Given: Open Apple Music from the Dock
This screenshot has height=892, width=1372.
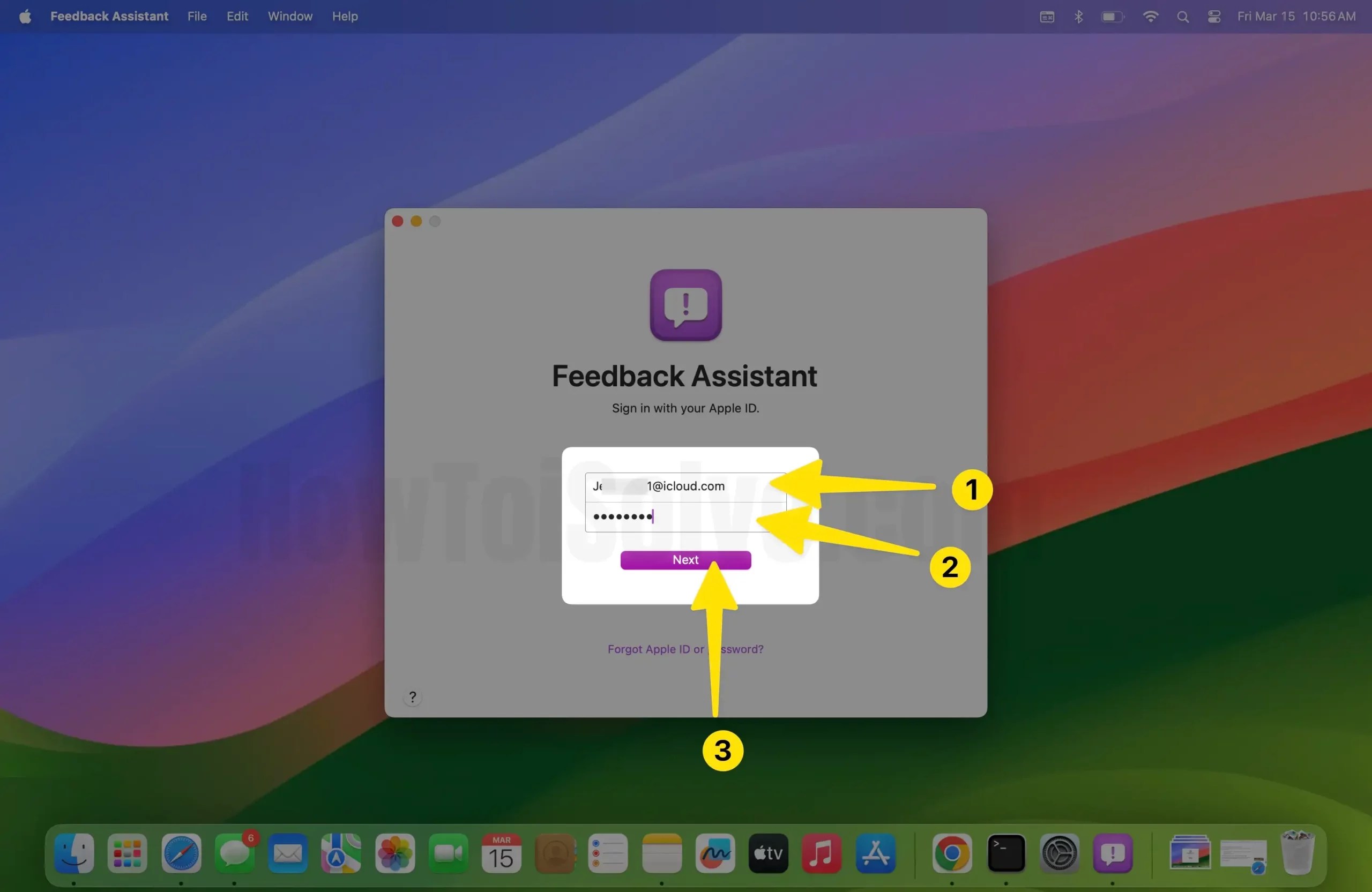Looking at the screenshot, I should [x=822, y=854].
